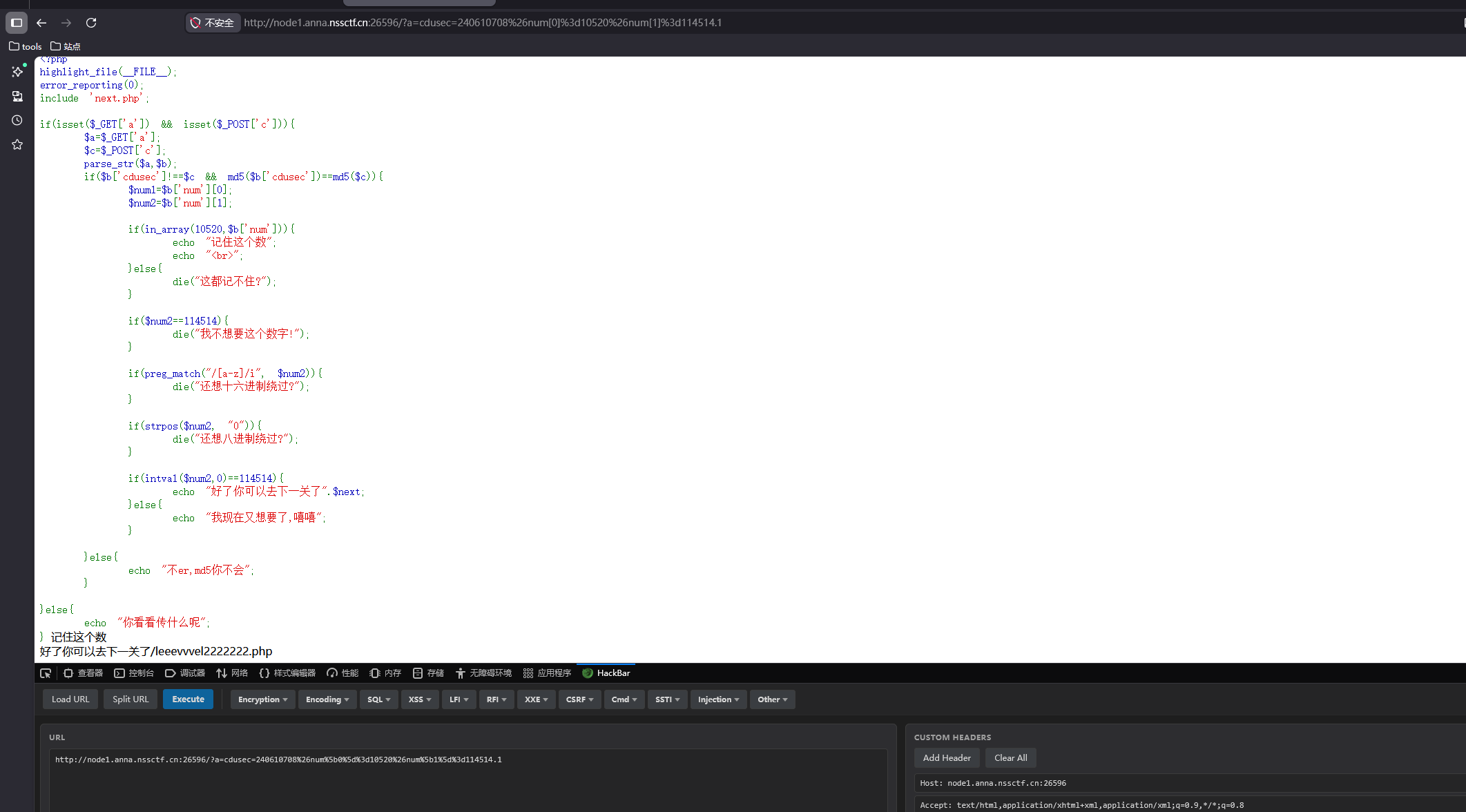The image size is (1466, 812).
Task: Click the insecure connection shield icon
Action: point(196,23)
